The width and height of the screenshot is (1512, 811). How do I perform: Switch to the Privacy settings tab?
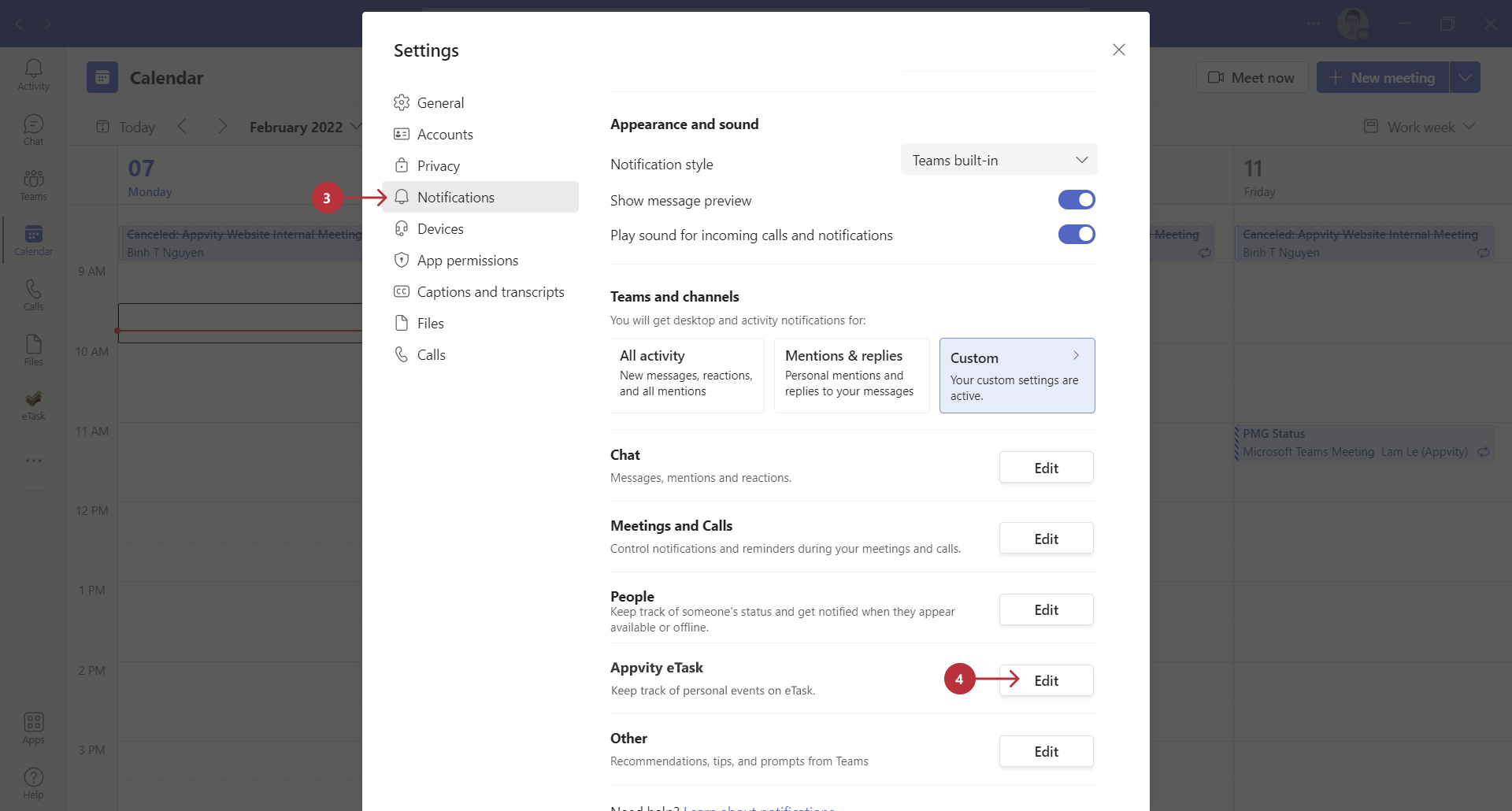click(x=438, y=166)
